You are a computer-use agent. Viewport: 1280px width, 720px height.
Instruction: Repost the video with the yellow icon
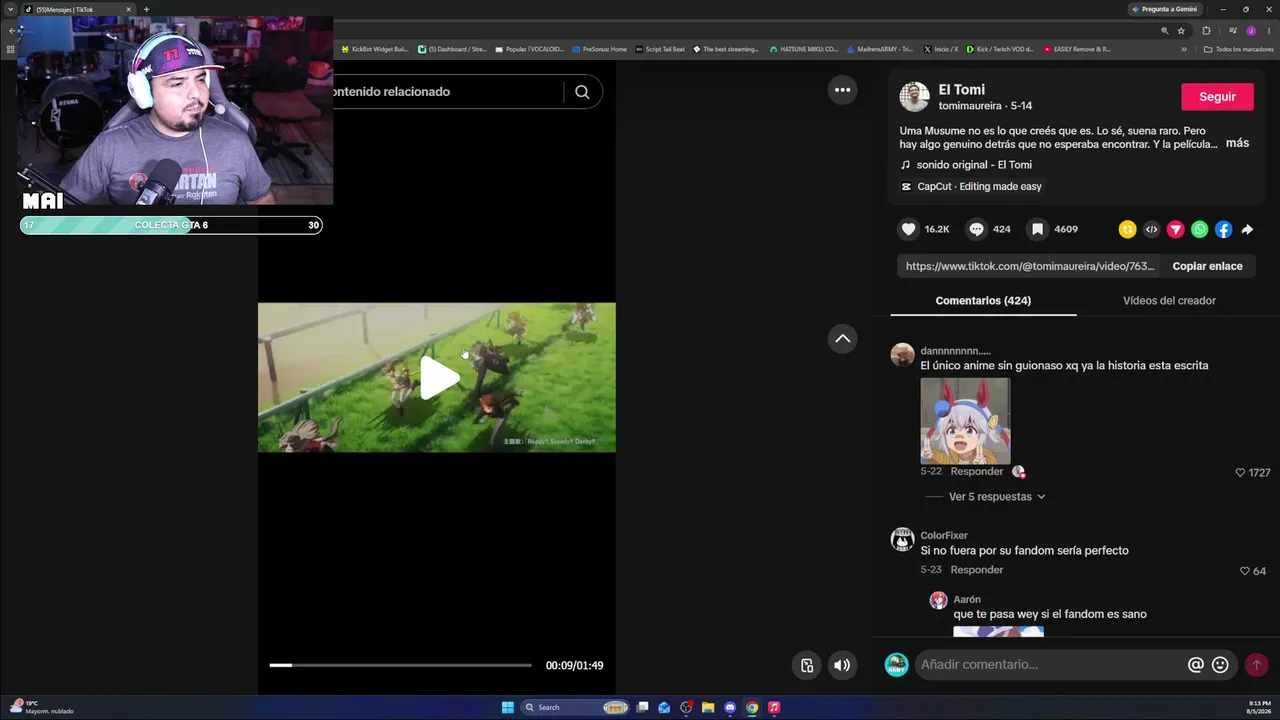point(1127,229)
